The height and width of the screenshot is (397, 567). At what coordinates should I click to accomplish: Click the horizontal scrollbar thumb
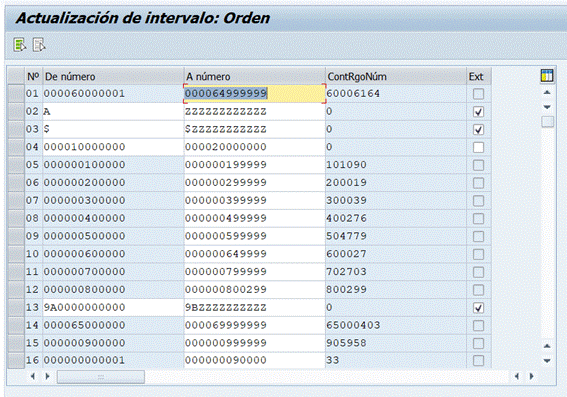point(101,377)
